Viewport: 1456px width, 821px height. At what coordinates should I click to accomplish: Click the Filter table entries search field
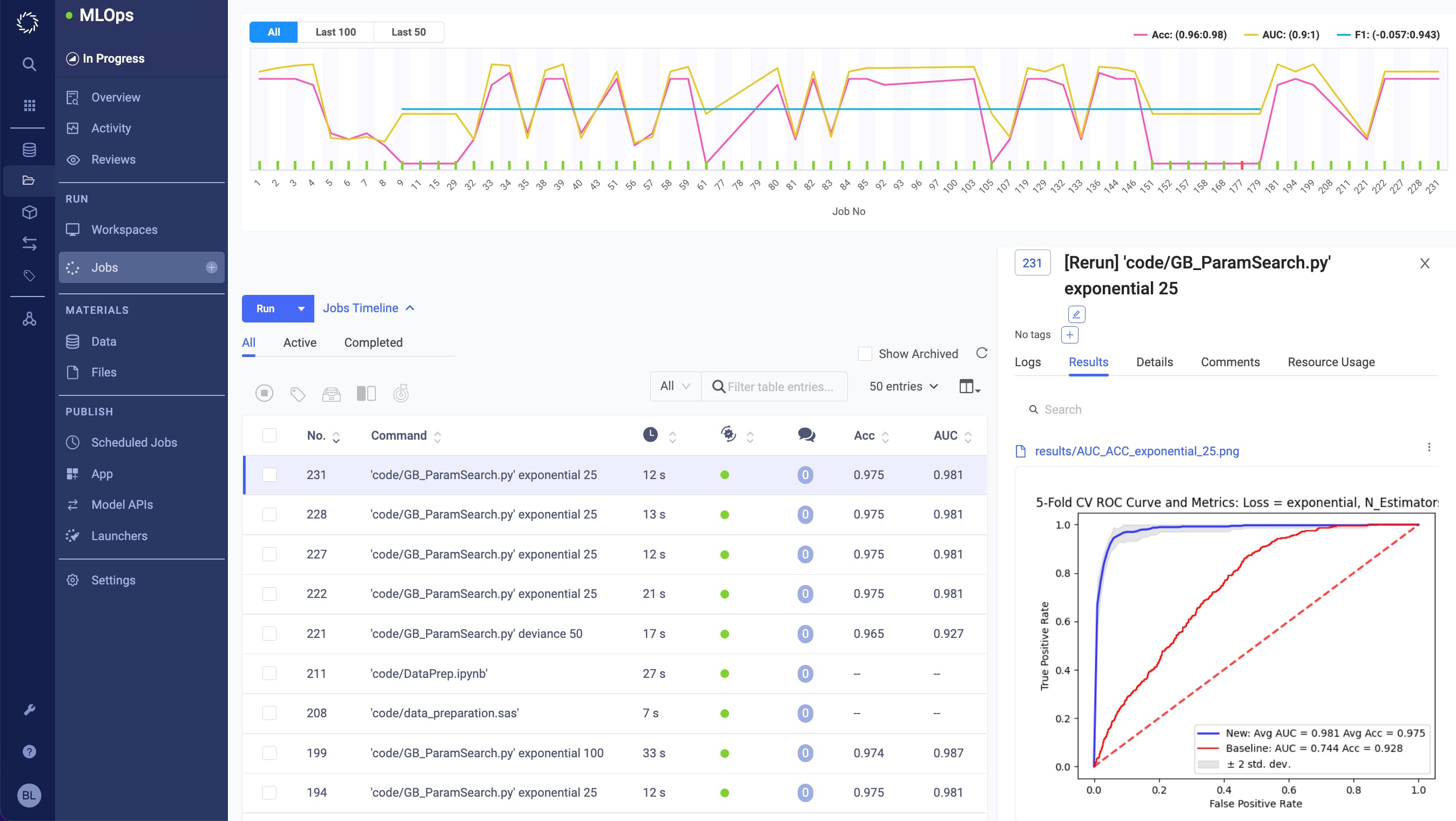(780, 387)
